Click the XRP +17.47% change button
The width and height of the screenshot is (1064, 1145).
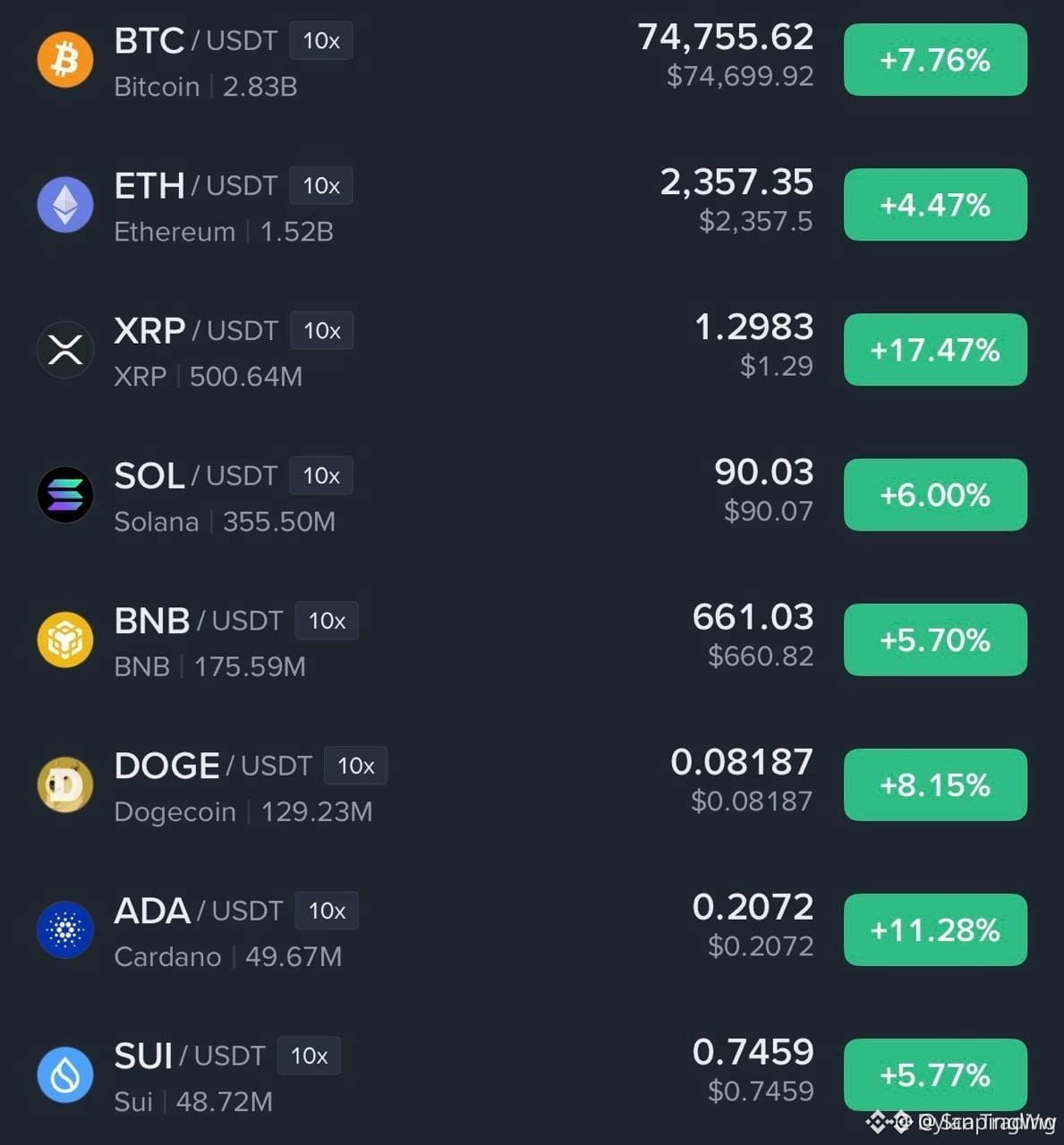[935, 350]
